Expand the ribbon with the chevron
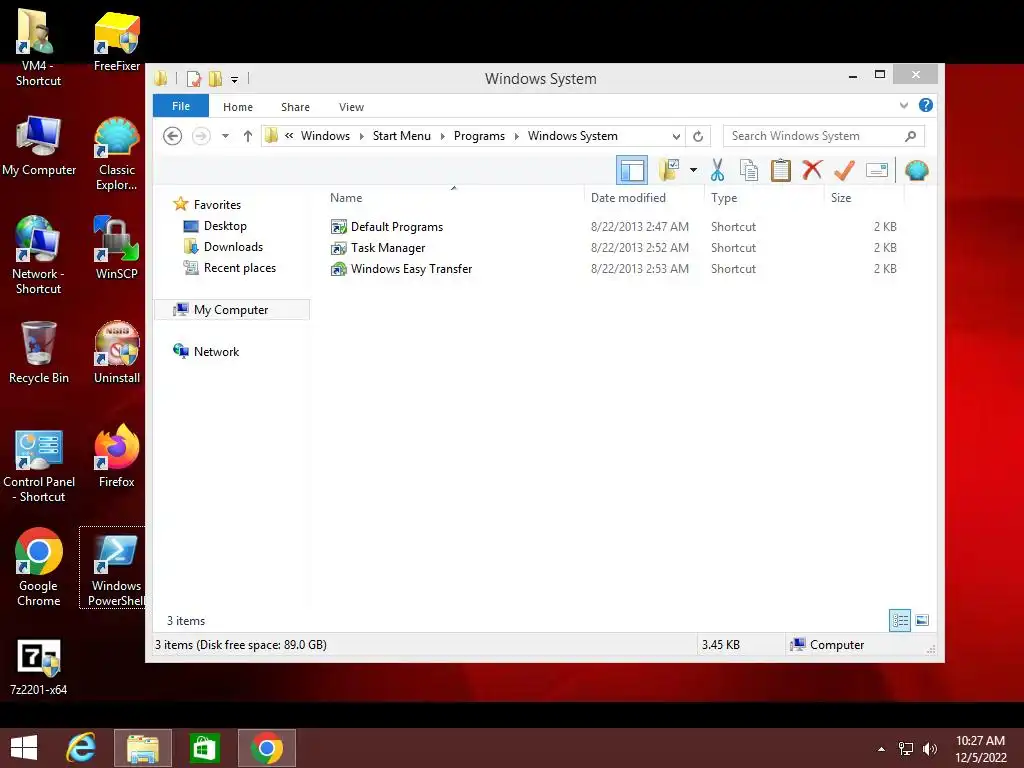The height and width of the screenshot is (768, 1024). [x=904, y=105]
